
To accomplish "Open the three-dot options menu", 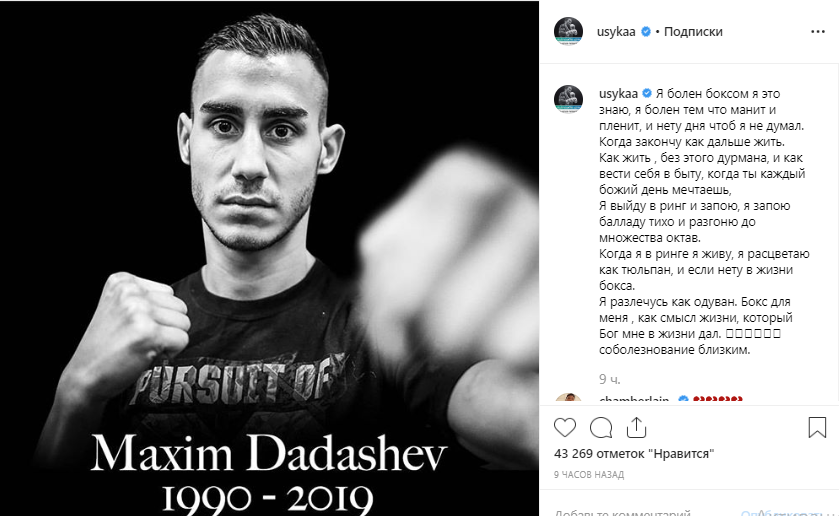I will (x=818, y=32).
